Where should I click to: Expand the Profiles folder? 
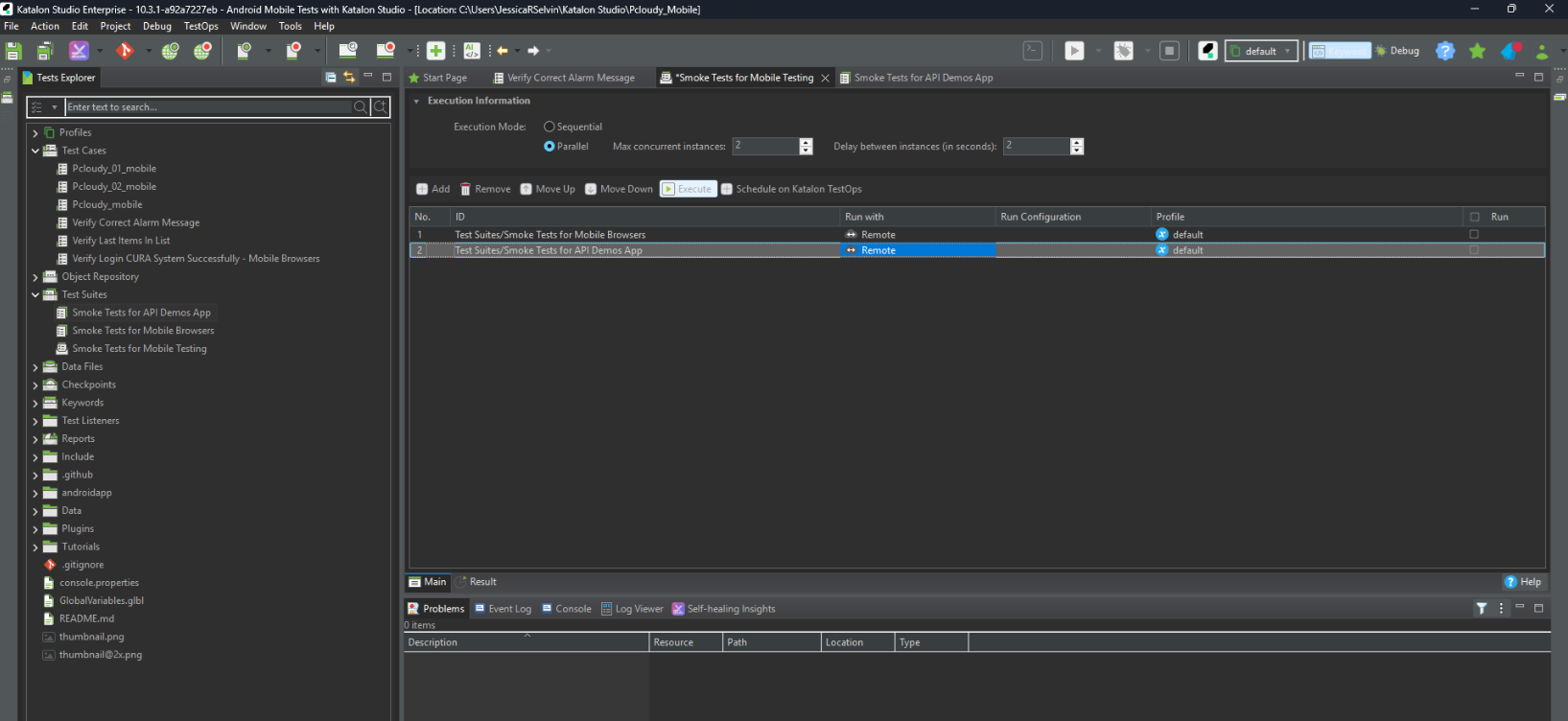coord(35,133)
